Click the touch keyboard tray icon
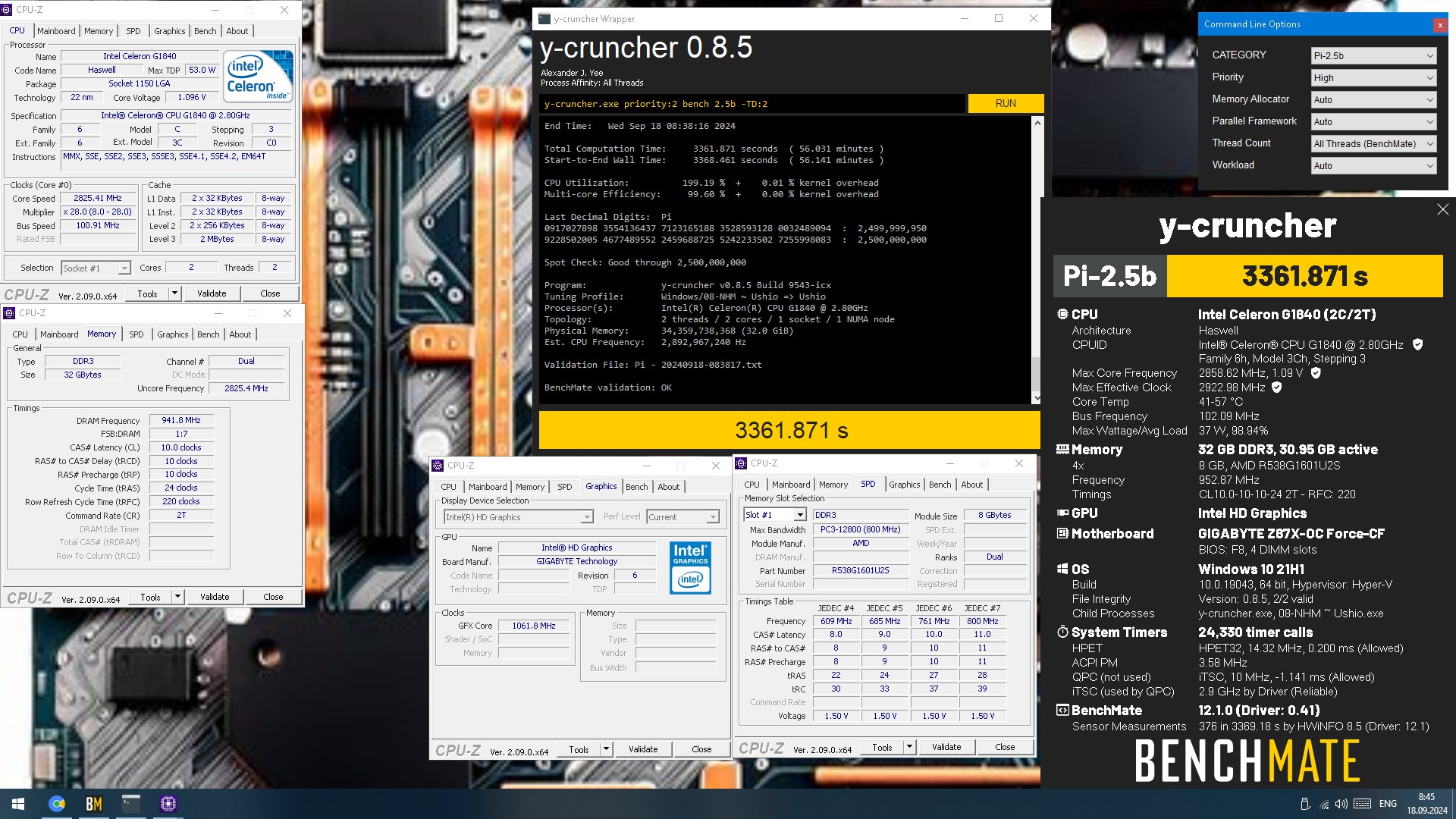The height and width of the screenshot is (819, 1456). point(1362,804)
